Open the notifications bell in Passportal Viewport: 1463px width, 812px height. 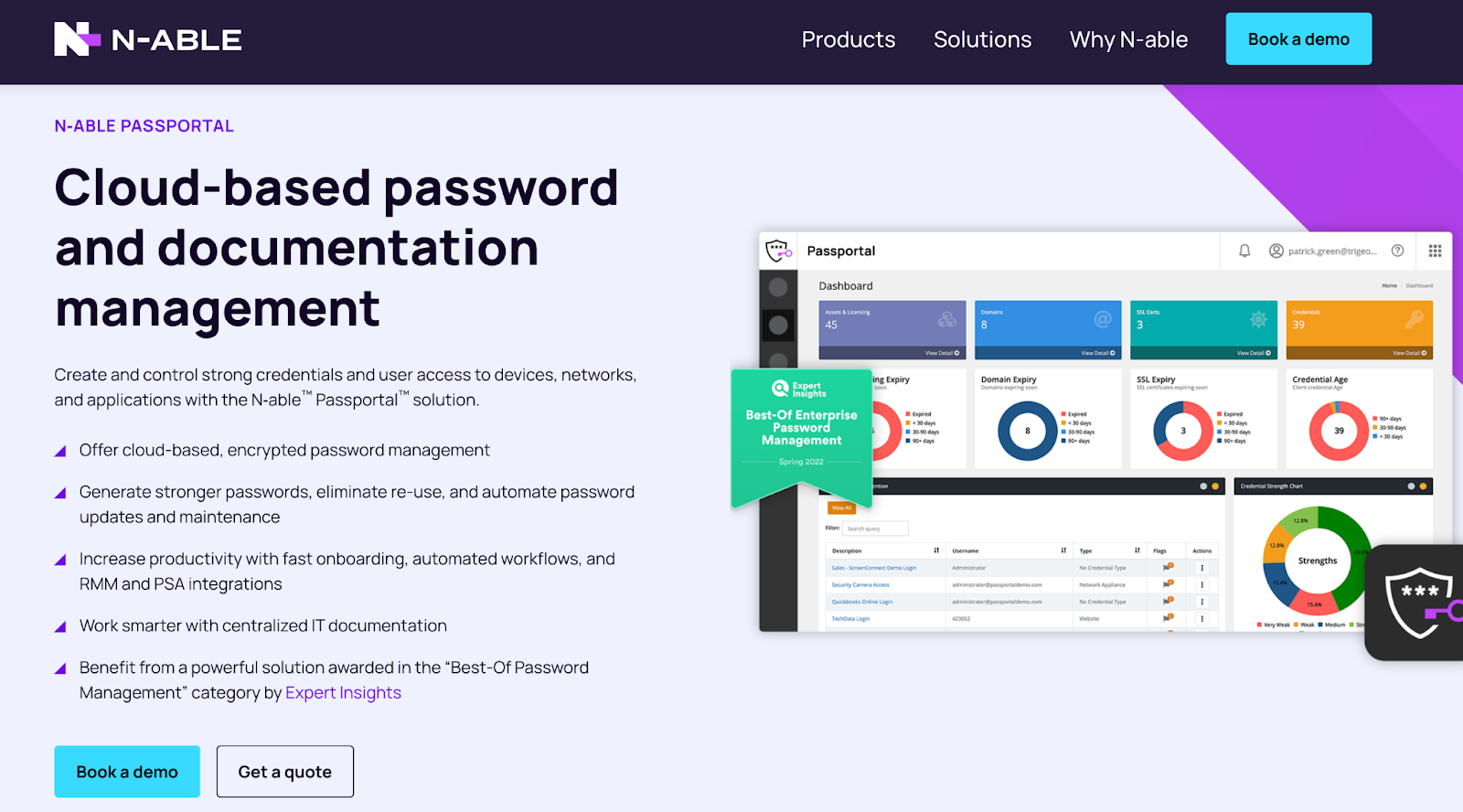pyautogui.click(x=1244, y=251)
